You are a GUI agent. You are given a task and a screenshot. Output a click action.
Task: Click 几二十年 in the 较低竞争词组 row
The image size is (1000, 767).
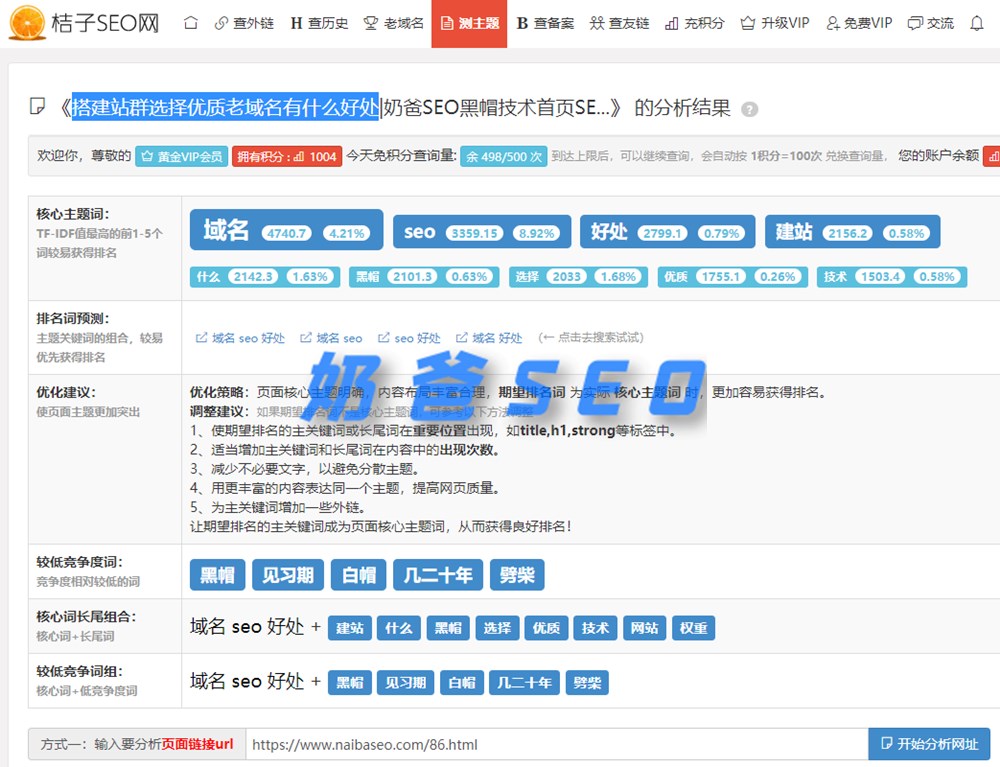pyautogui.click(x=524, y=683)
